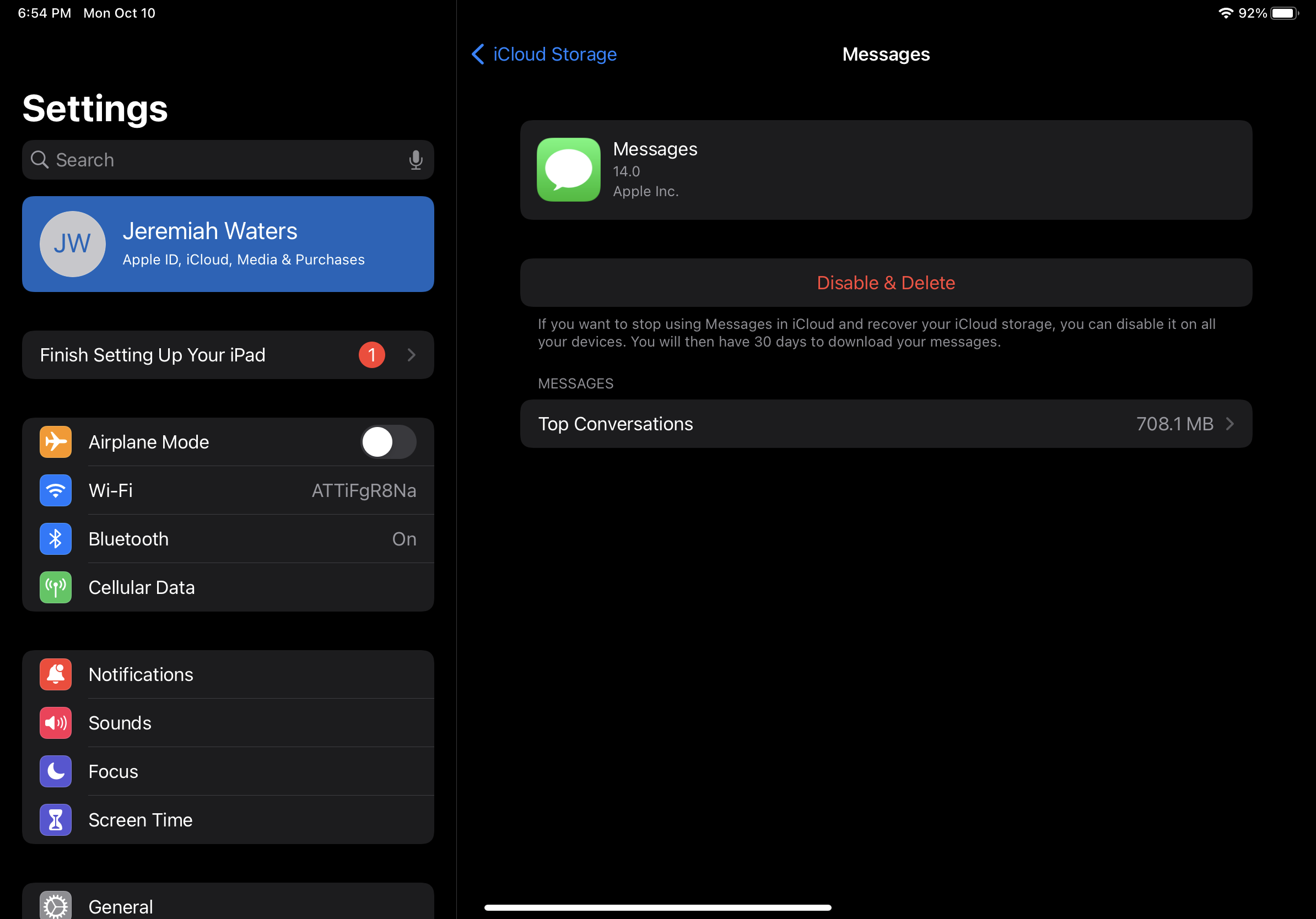This screenshot has width=1316, height=919.
Task: Tap the Focus settings icon
Action: click(x=55, y=771)
